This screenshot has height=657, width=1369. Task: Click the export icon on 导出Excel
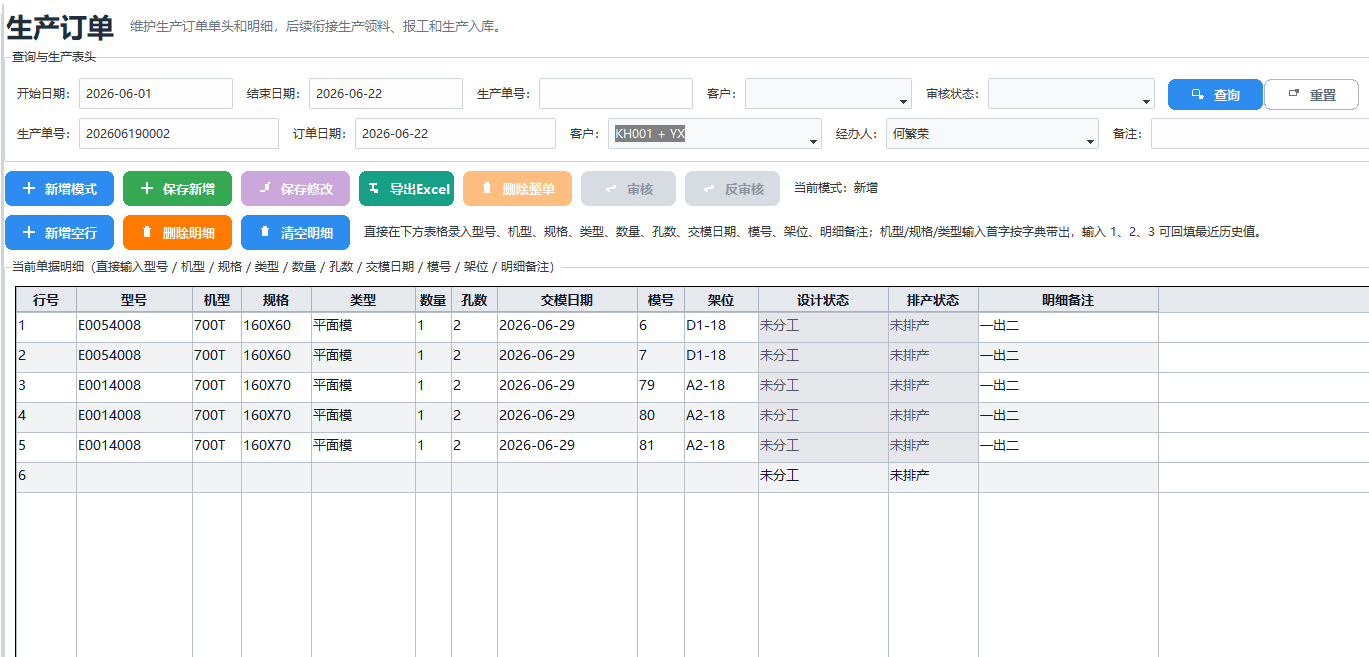click(x=374, y=188)
